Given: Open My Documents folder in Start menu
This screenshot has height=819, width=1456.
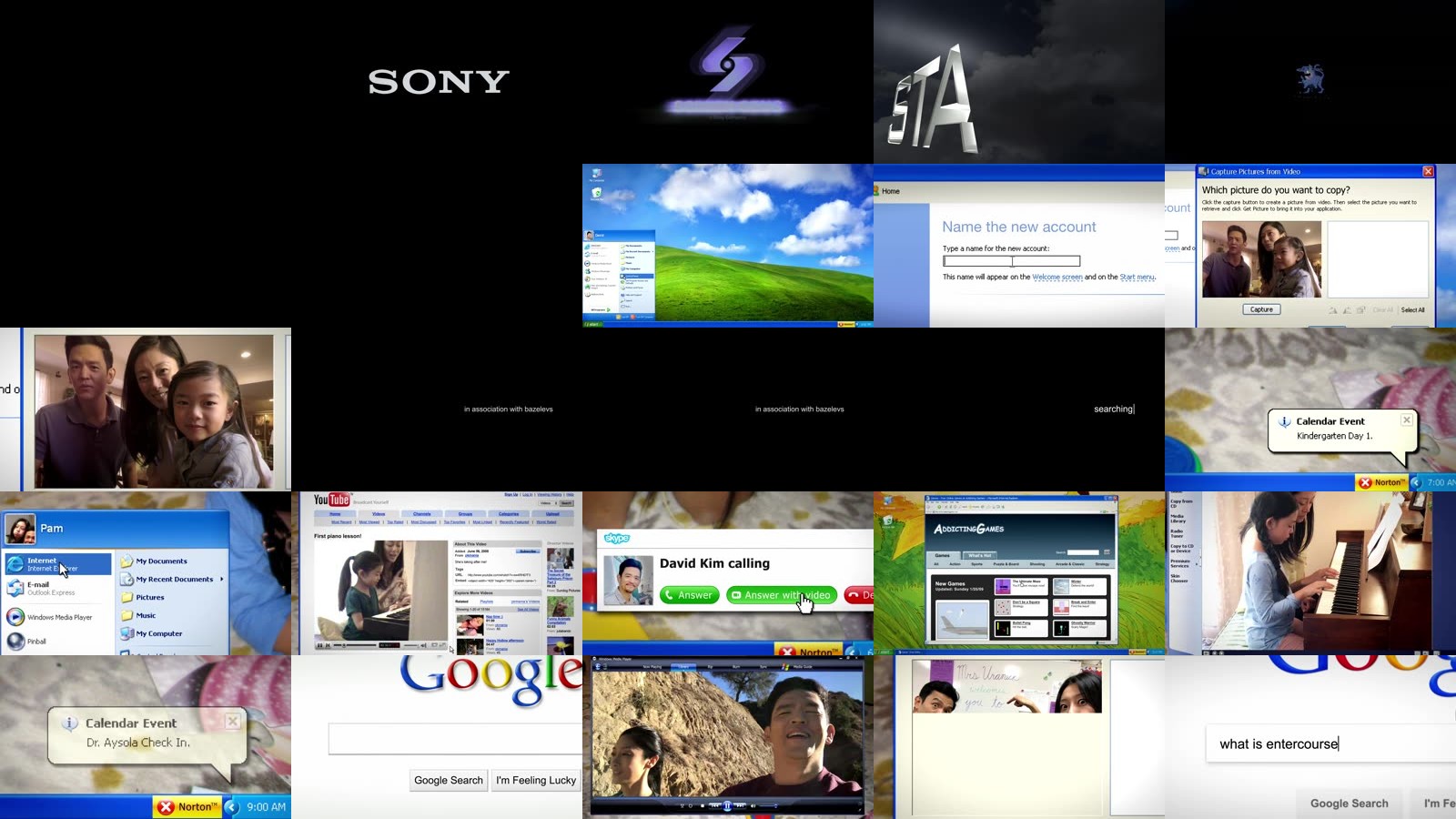Looking at the screenshot, I should coord(154,561).
